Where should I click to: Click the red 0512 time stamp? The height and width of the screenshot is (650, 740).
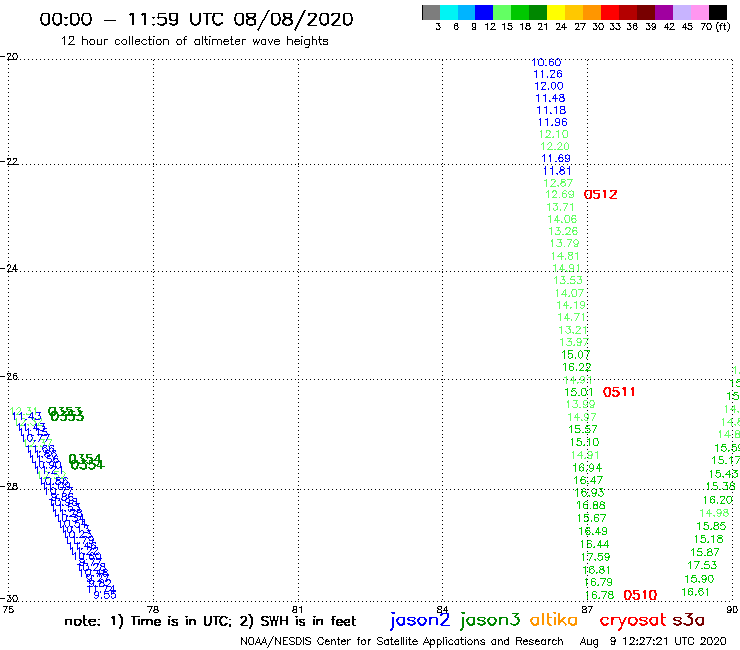coord(600,194)
